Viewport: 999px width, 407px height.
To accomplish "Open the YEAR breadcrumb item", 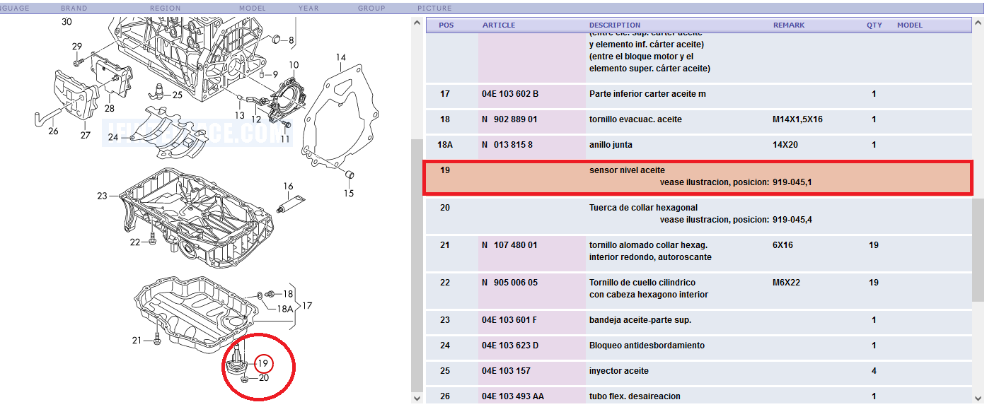I will tap(308, 8).
